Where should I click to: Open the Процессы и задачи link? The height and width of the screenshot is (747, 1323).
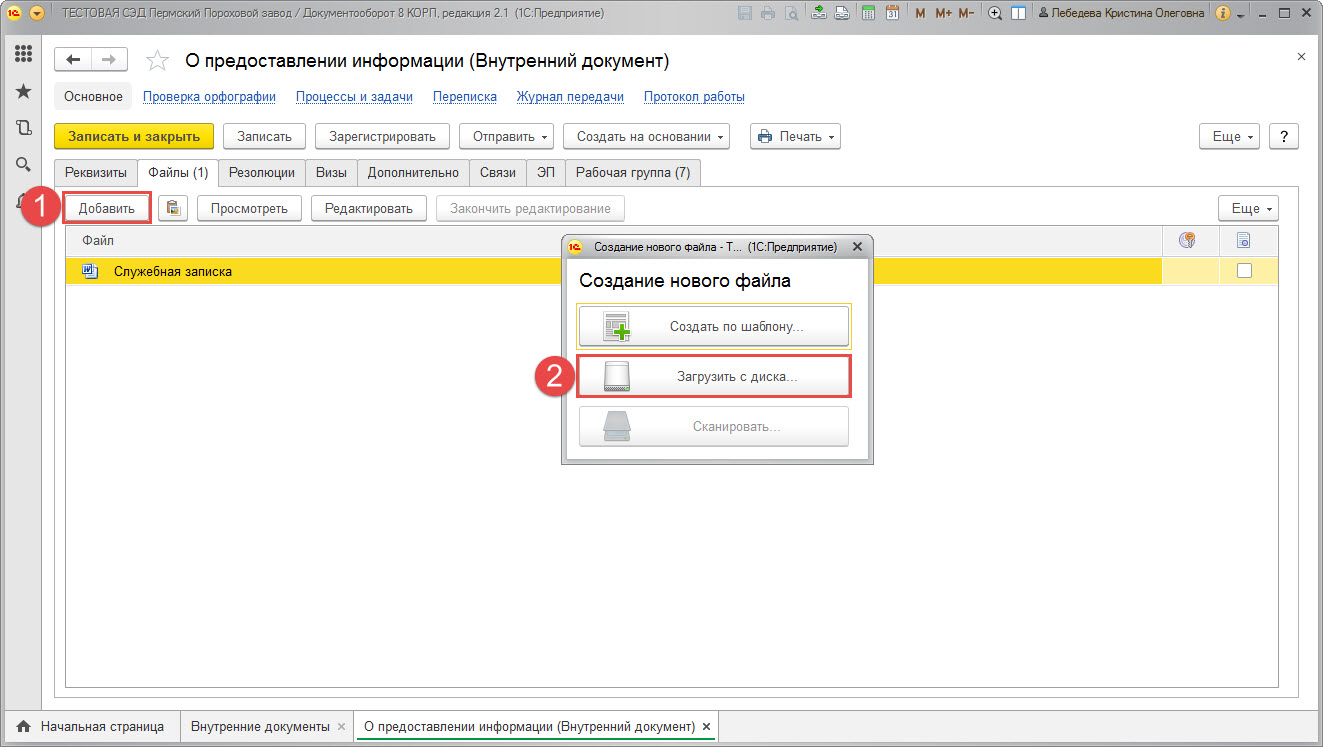(x=354, y=97)
